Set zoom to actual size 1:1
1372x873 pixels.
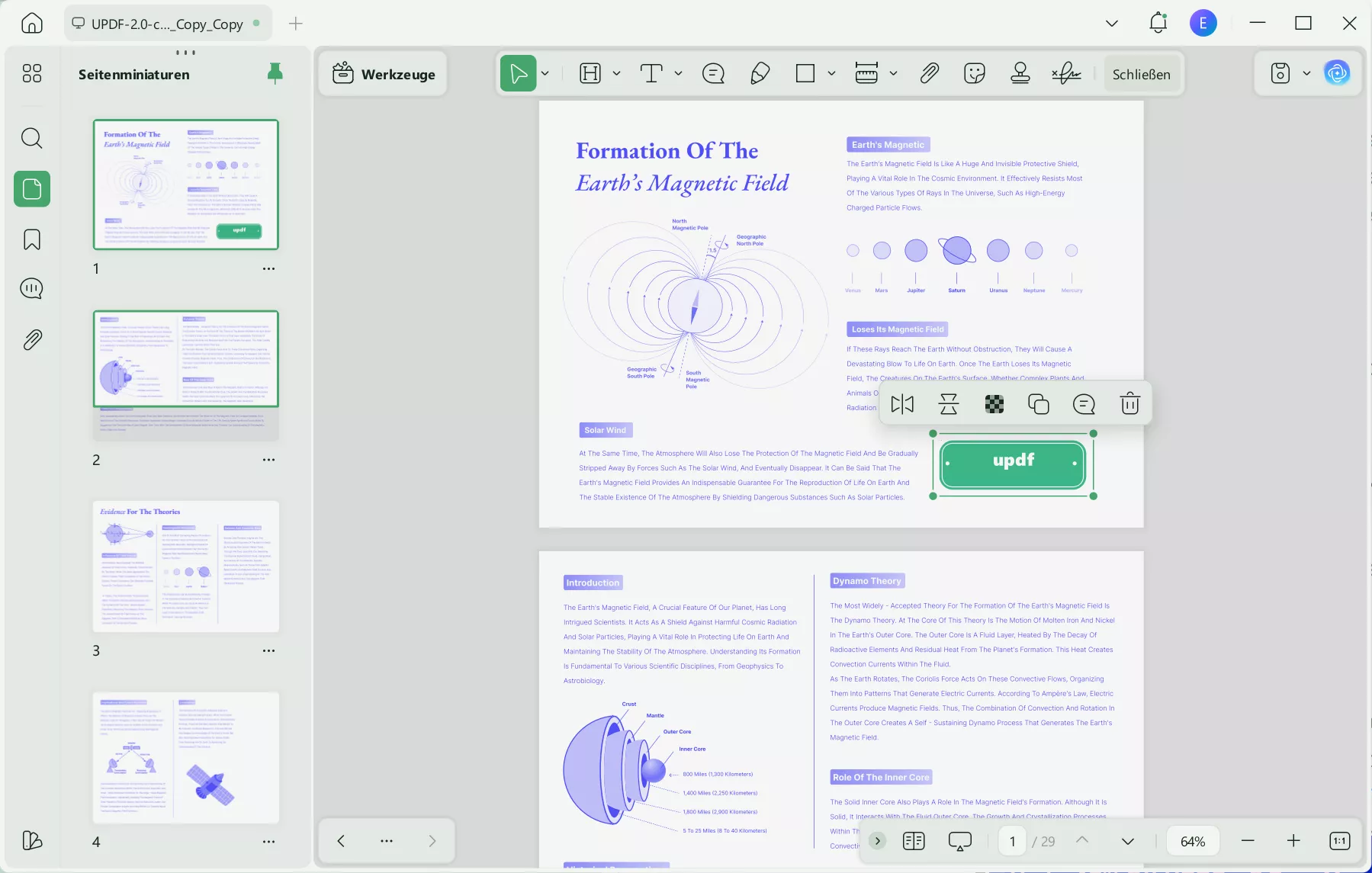1340,841
